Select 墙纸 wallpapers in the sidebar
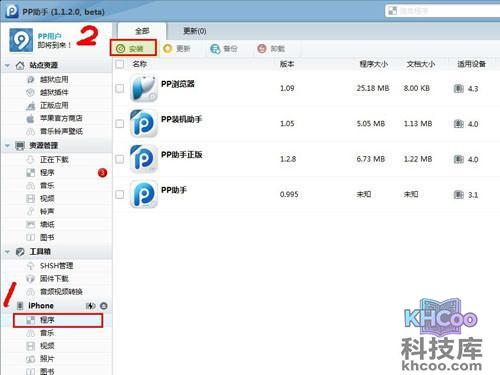 [x=47, y=224]
